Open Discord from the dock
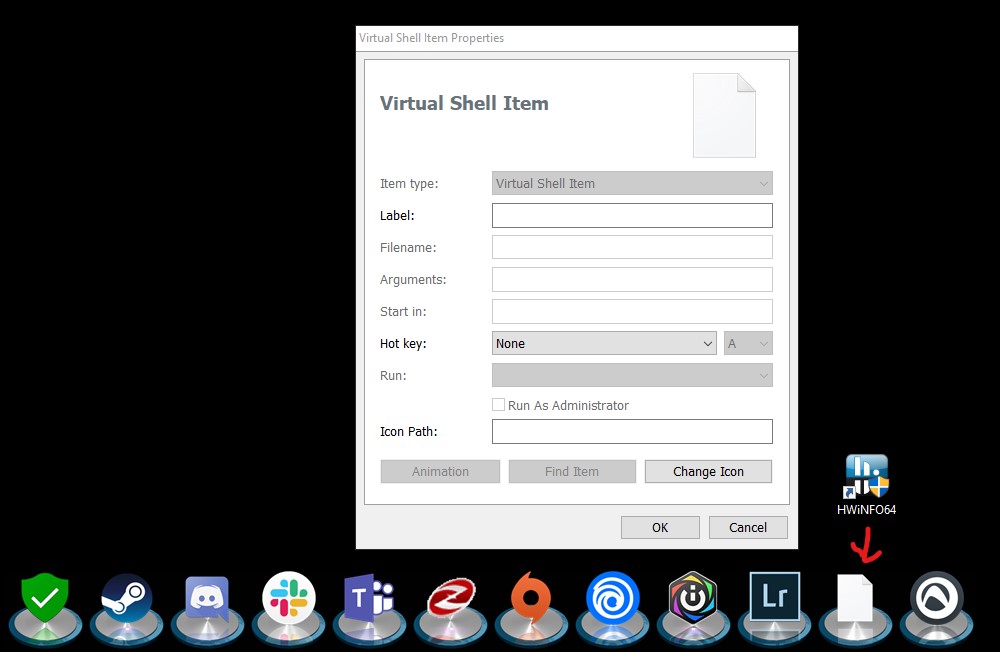The height and width of the screenshot is (652, 1000). pos(207,600)
